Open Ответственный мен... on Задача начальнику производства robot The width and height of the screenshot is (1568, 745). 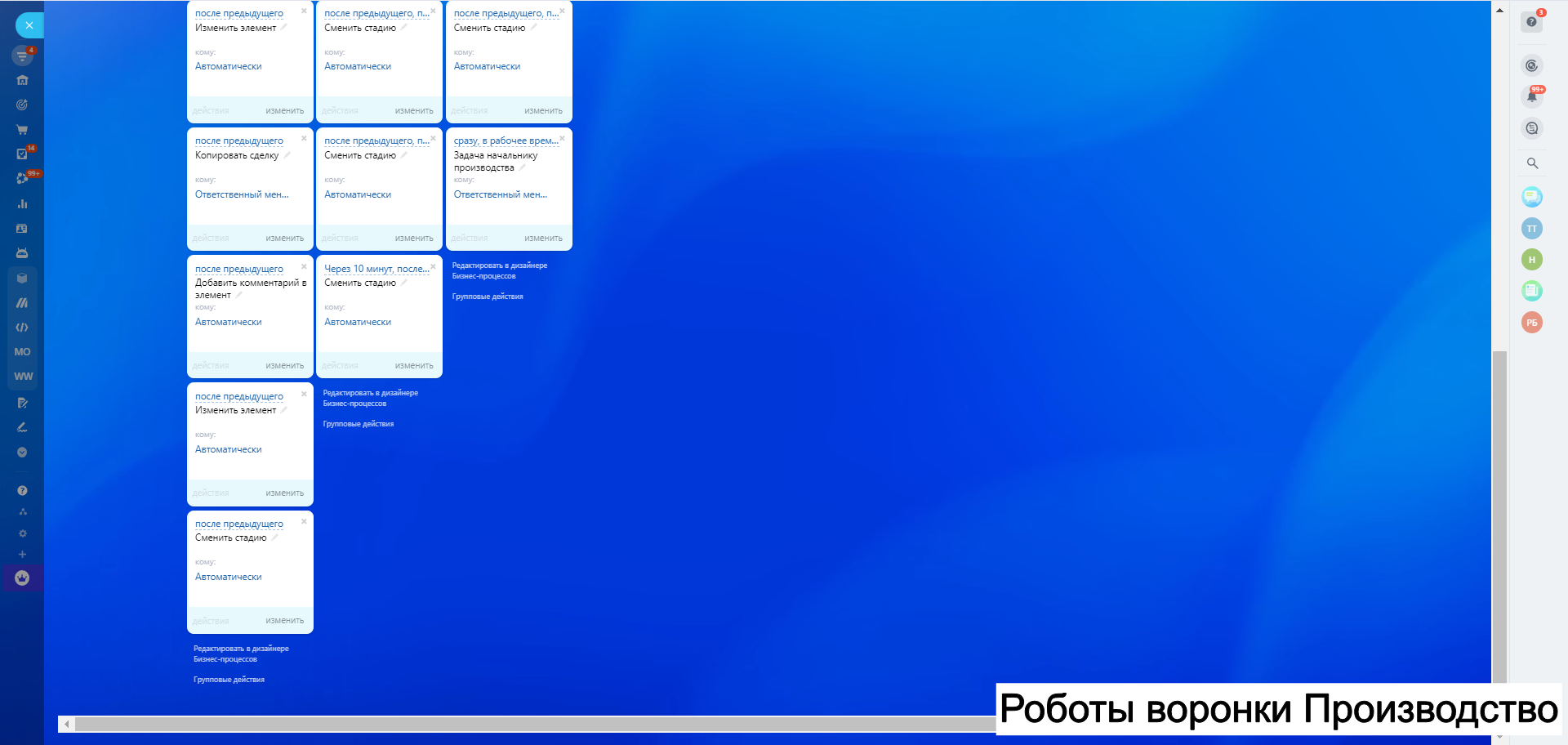[501, 194]
